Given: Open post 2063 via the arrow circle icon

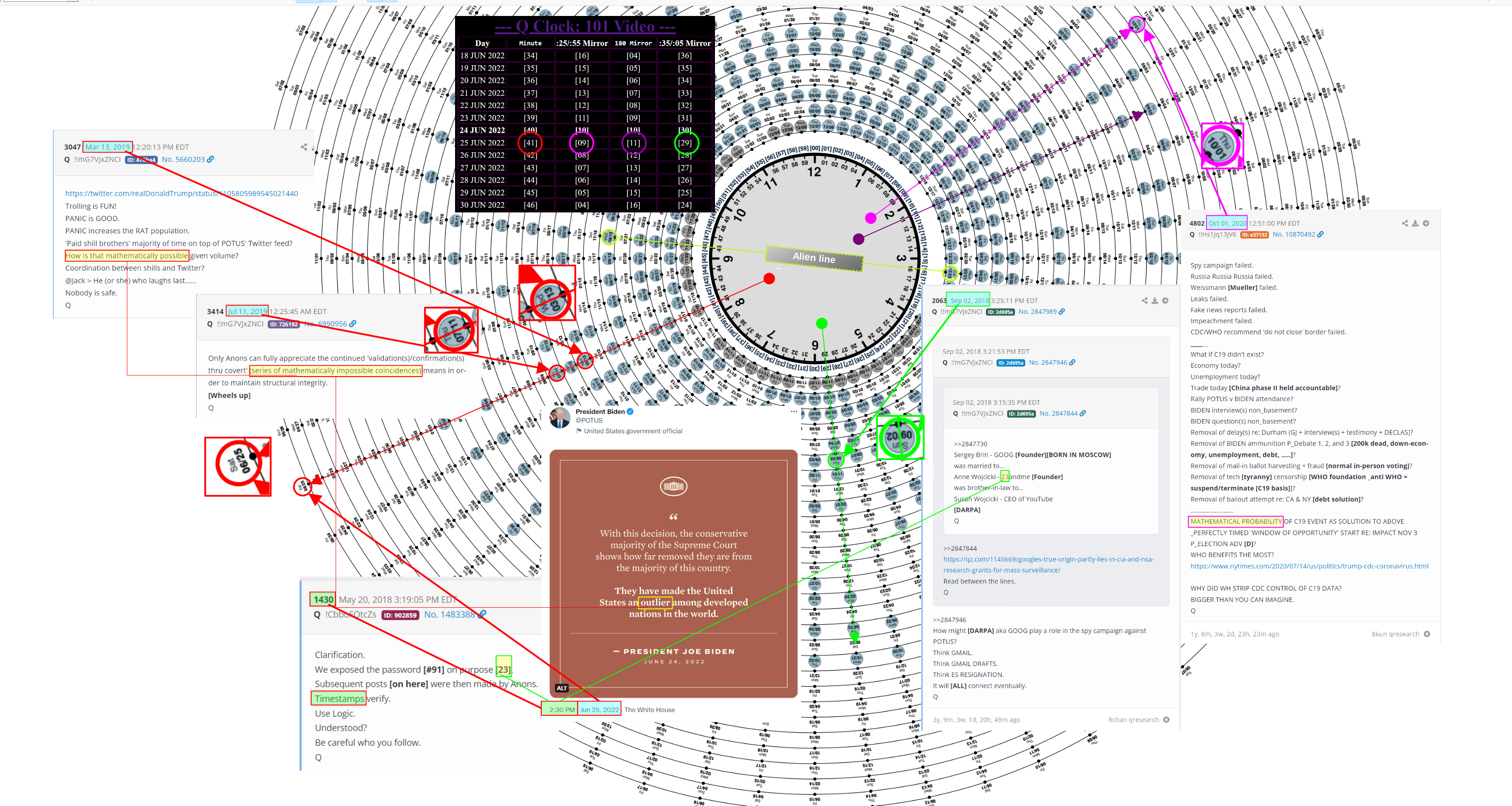Looking at the screenshot, I should coord(1165,300).
